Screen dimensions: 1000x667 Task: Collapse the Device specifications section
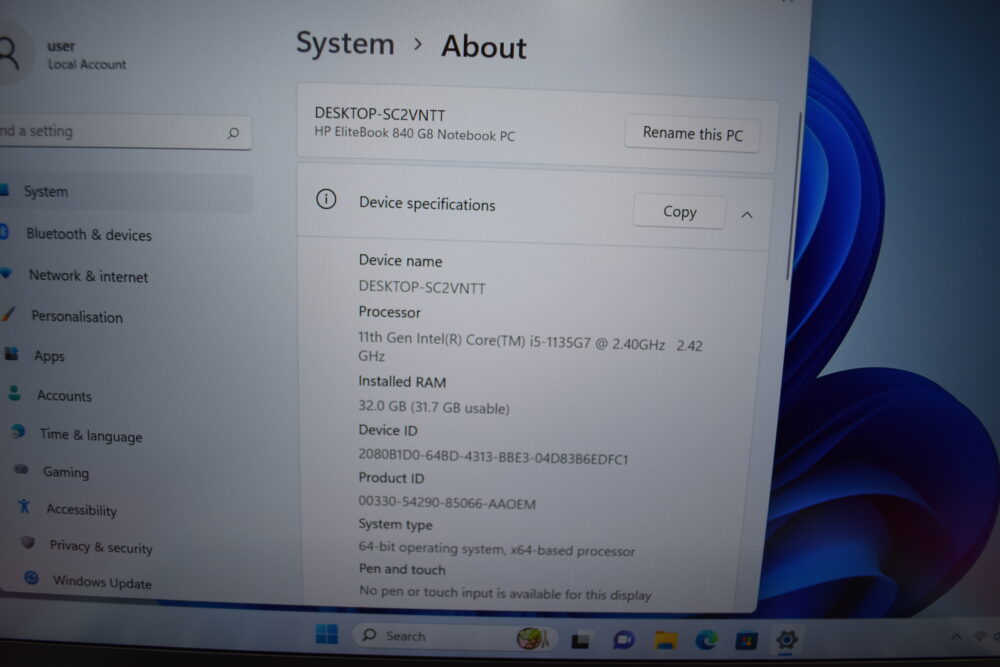(747, 215)
